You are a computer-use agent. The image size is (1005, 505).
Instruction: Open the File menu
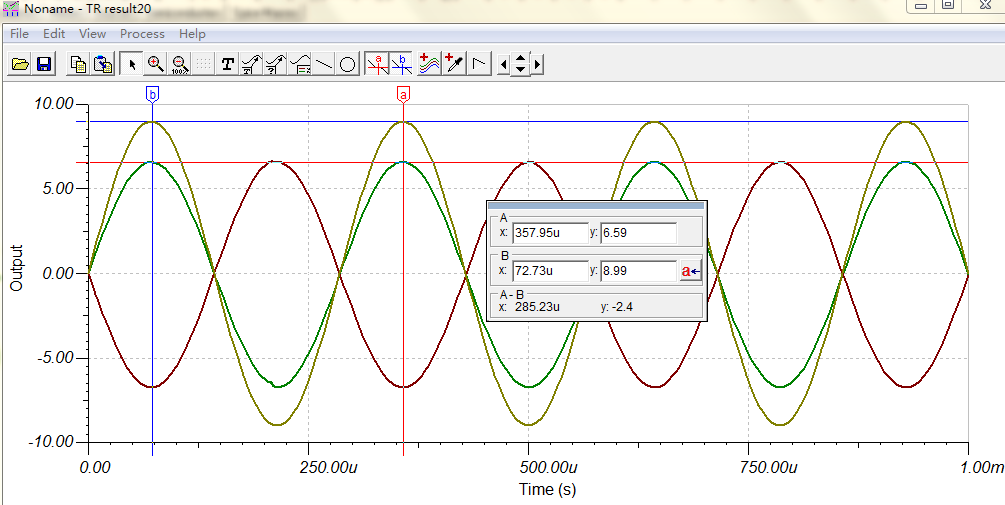[x=19, y=34]
